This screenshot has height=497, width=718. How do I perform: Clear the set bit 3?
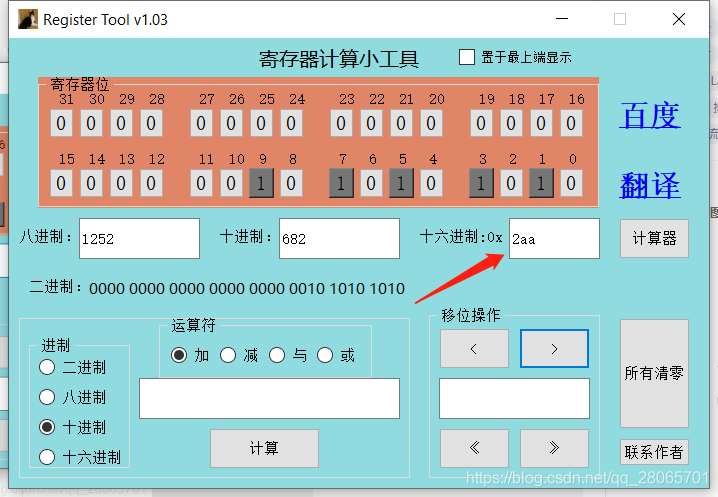[481, 183]
